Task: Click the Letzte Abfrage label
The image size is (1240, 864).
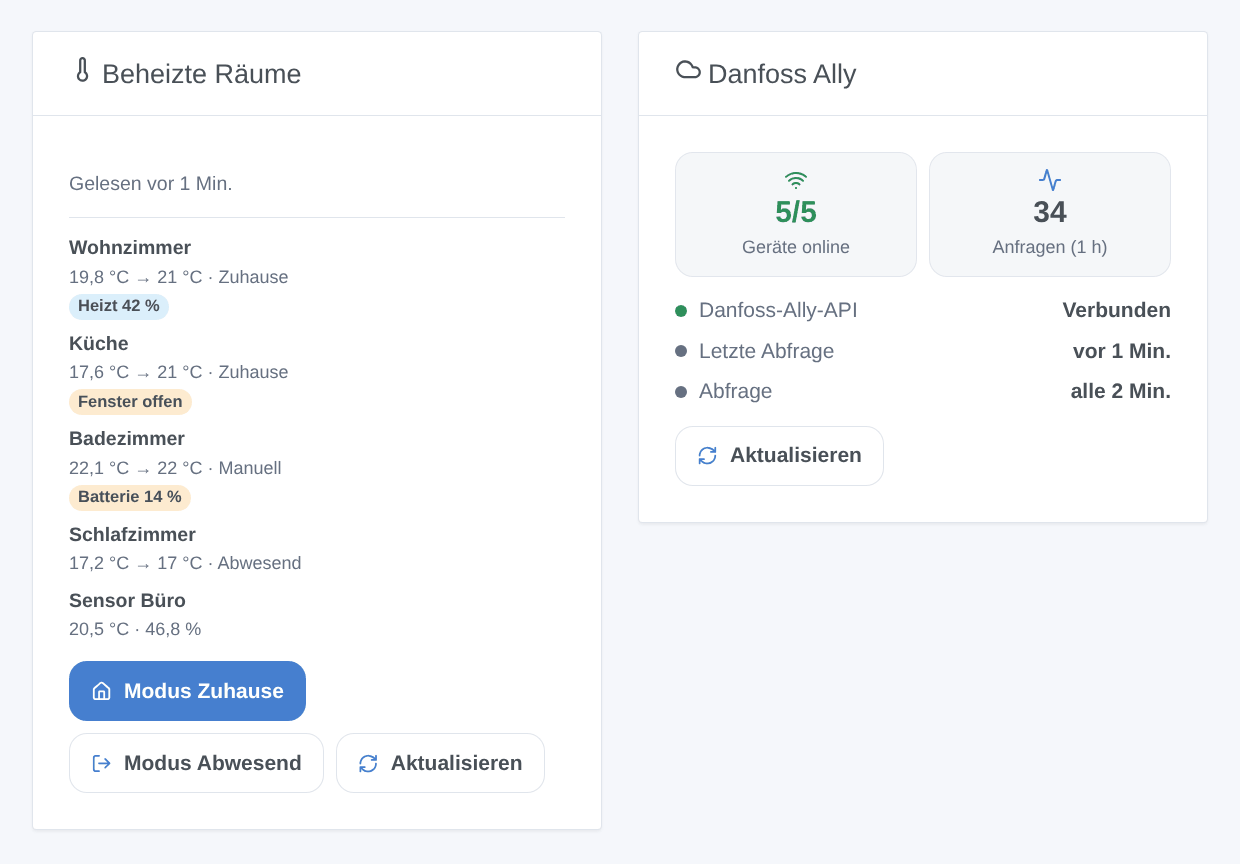Action: [x=766, y=351]
